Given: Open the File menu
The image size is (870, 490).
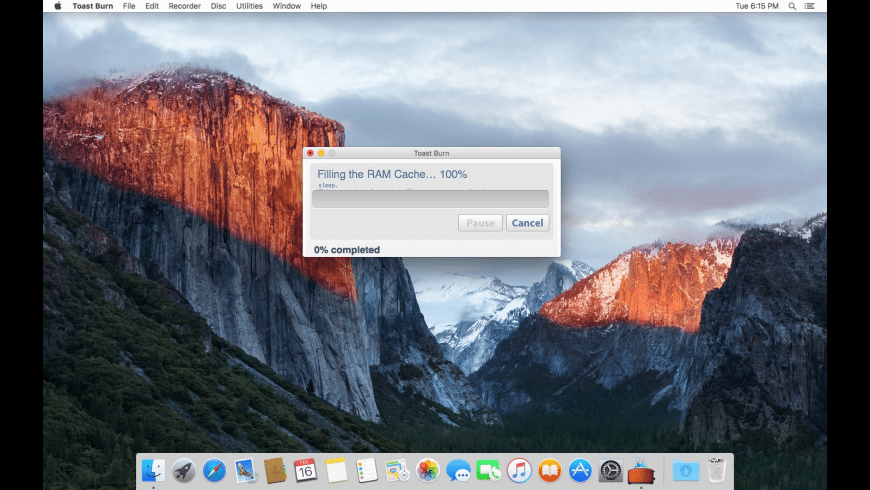Looking at the screenshot, I should [129, 6].
